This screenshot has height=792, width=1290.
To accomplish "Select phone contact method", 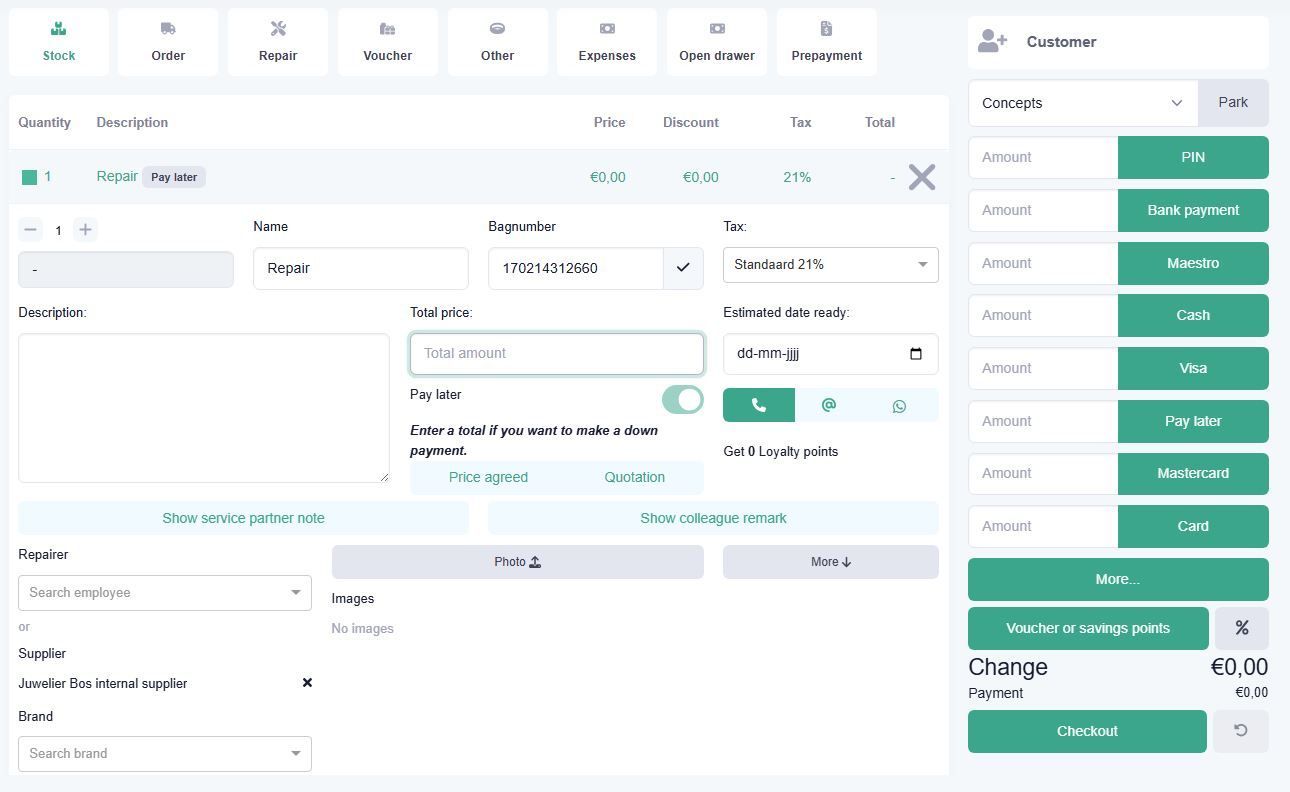I will (759, 405).
